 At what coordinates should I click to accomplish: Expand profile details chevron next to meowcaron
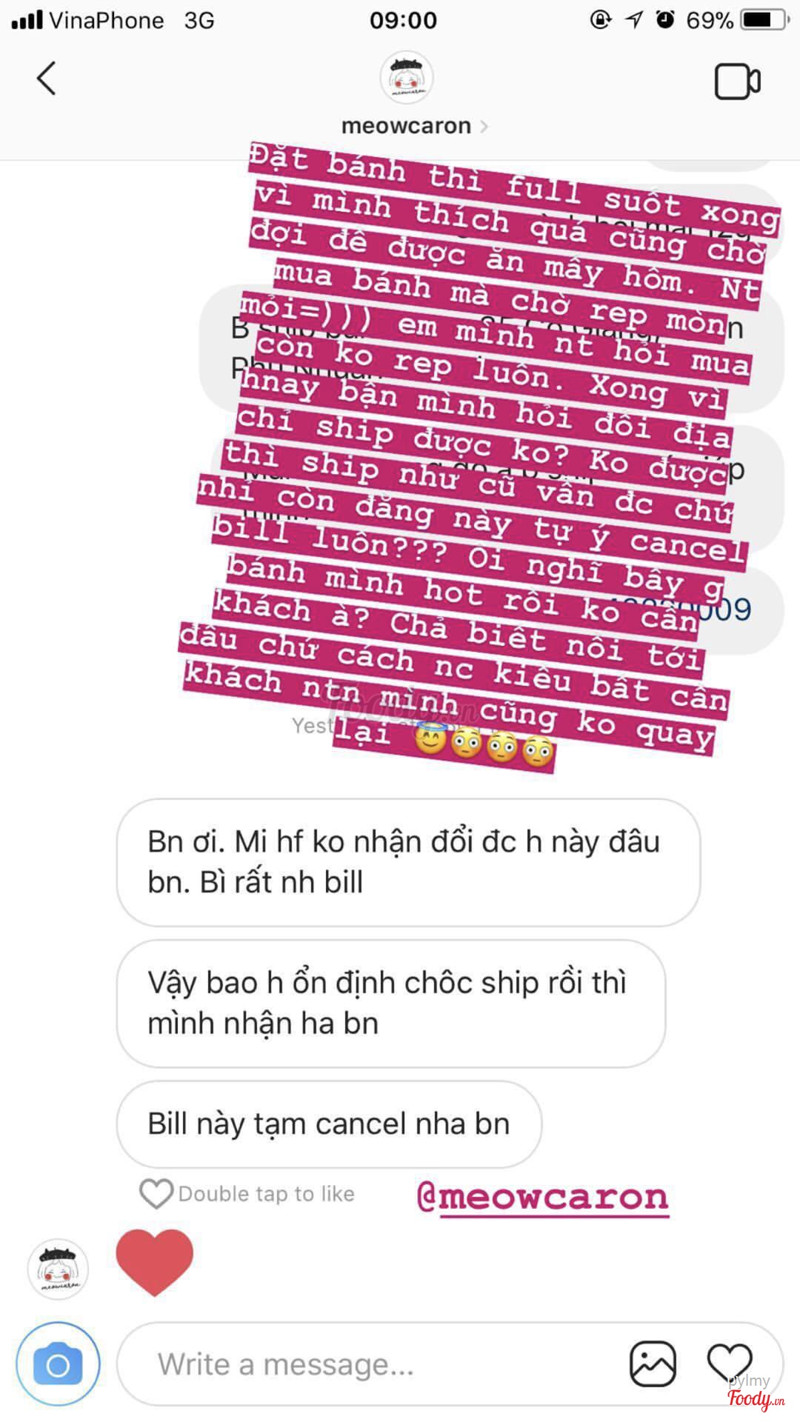pyautogui.click(x=485, y=127)
